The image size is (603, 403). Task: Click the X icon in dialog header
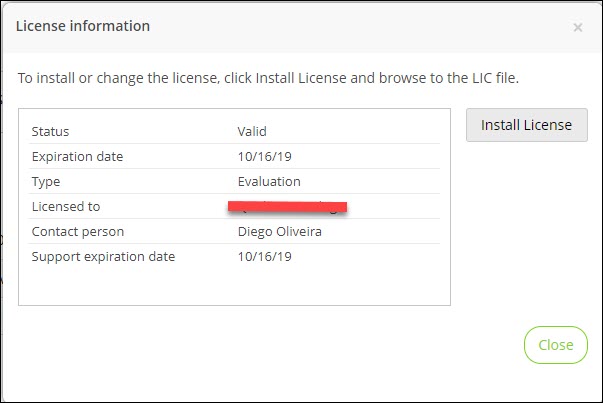coord(577,28)
